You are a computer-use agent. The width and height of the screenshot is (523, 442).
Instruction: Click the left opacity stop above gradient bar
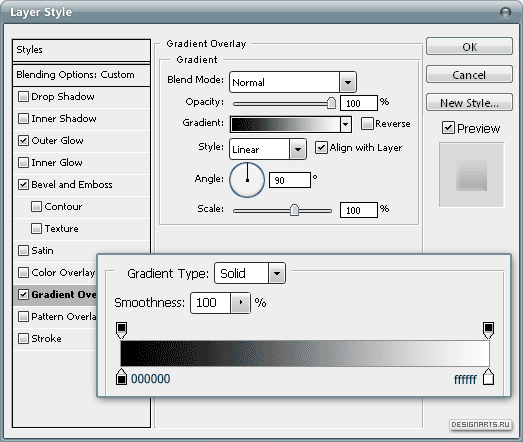point(121,330)
